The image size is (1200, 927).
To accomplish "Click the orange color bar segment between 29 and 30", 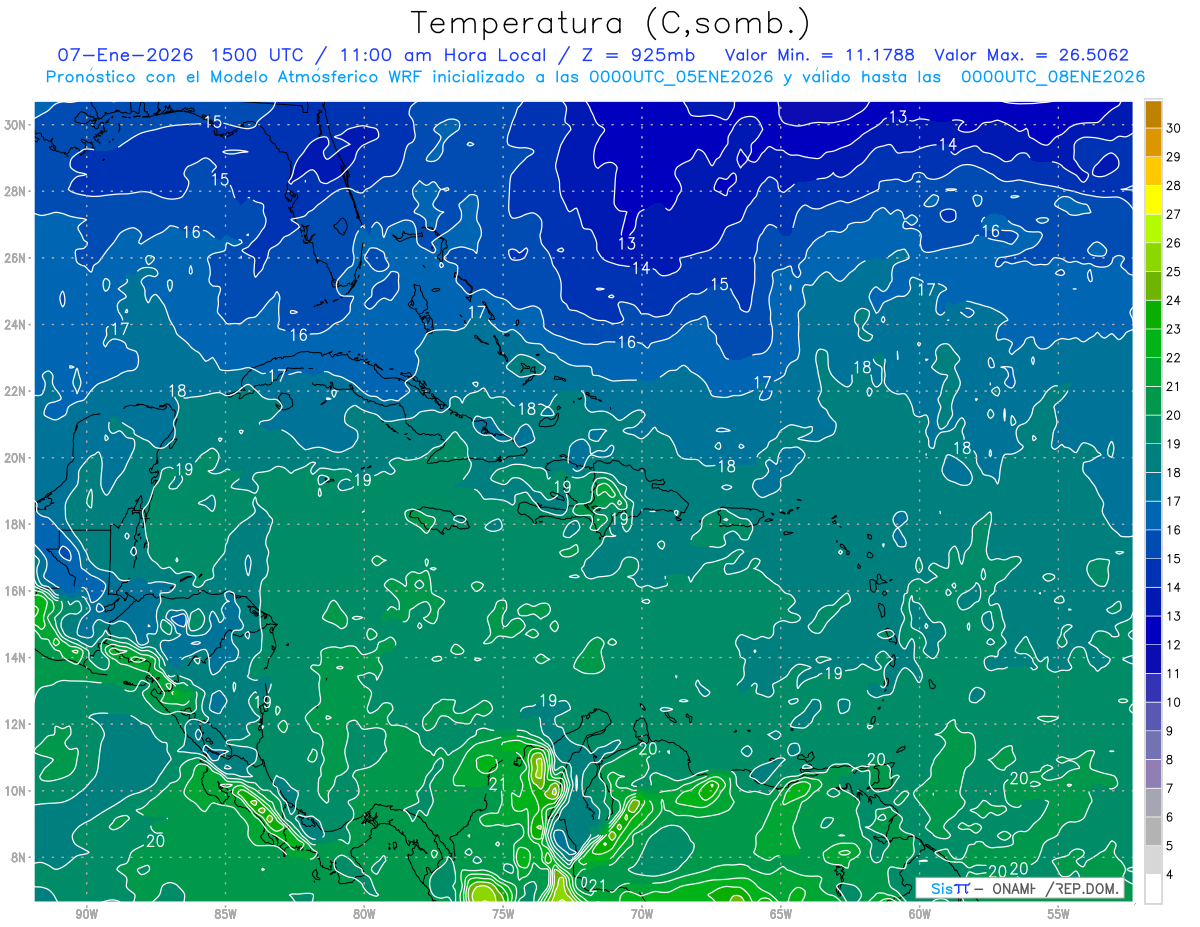I will [1153, 142].
